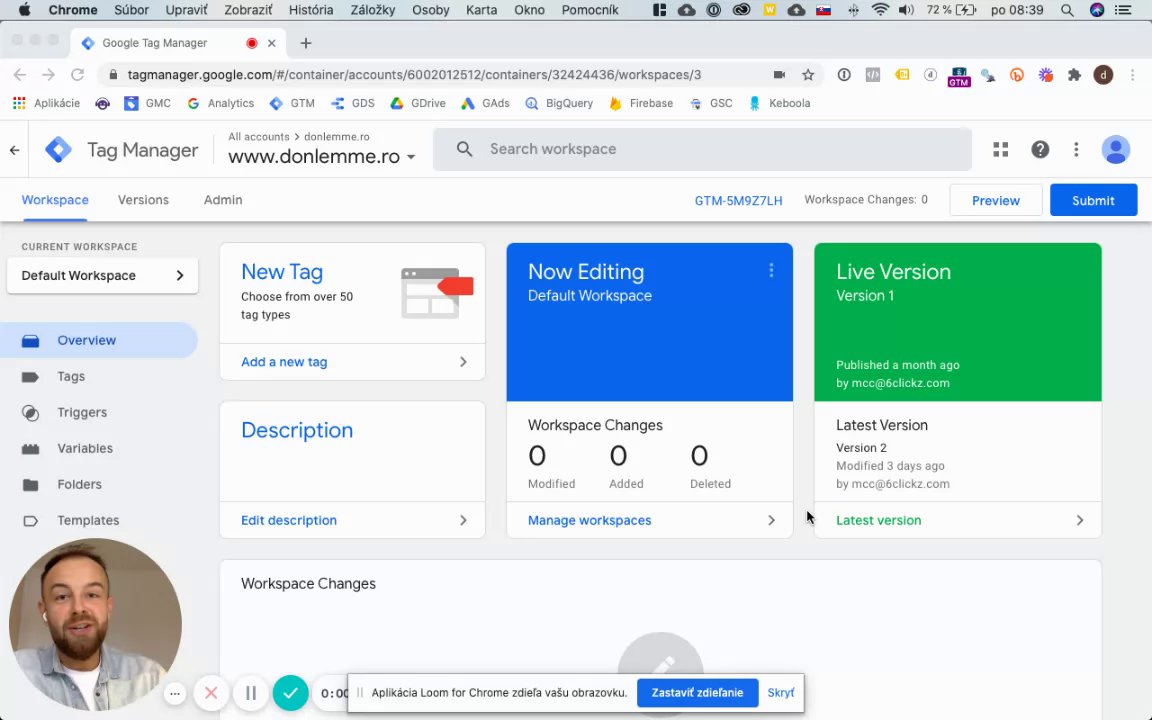The image size is (1152, 720).
Task: Click the Submit button
Action: click(x=1093, y=201)
